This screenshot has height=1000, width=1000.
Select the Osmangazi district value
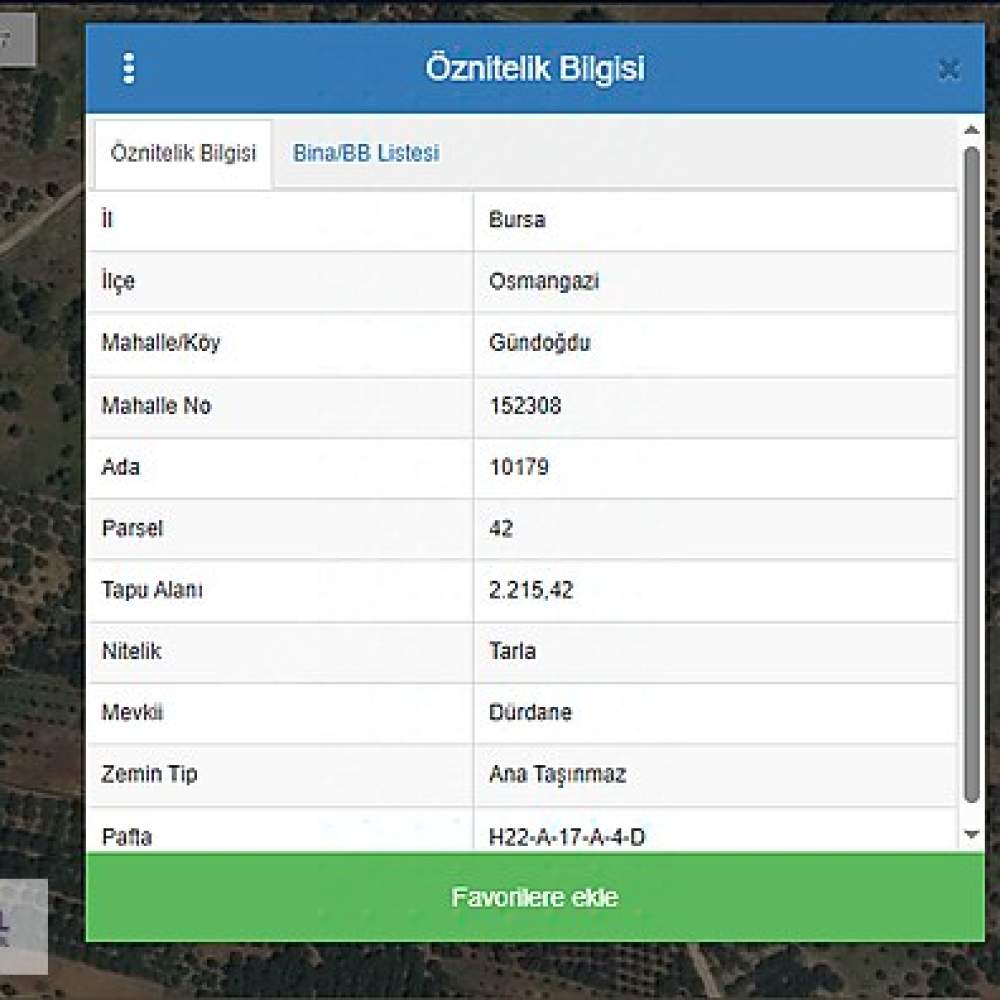coord(544,281)
